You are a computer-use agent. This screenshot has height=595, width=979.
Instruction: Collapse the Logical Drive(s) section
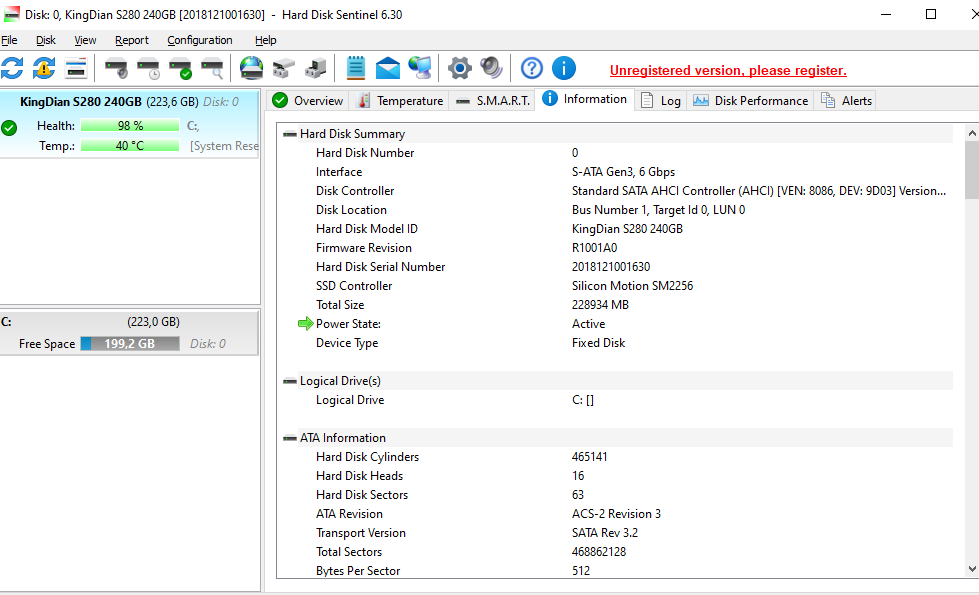290,381
